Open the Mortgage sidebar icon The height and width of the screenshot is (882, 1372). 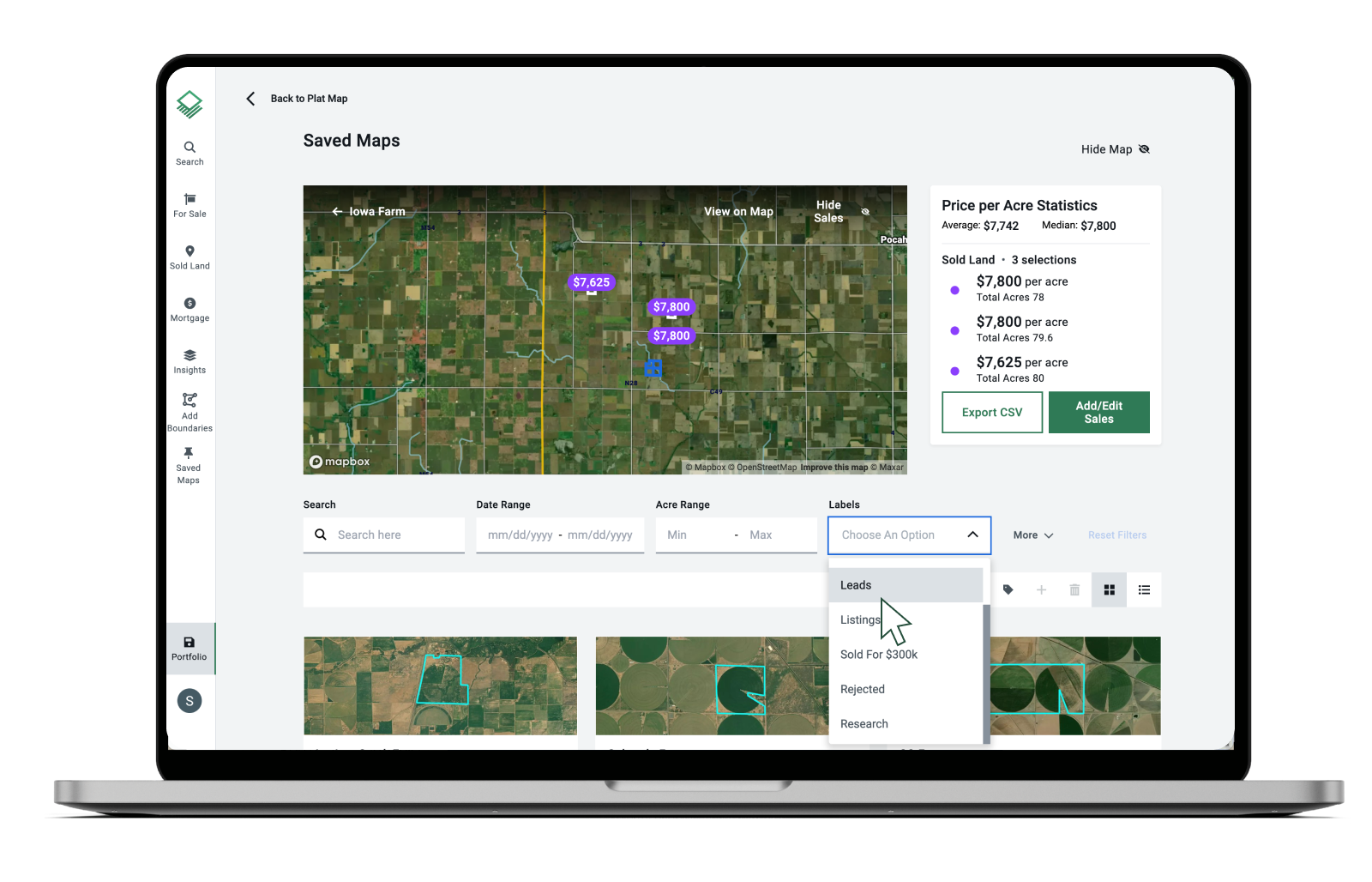[x=190, y=303]
